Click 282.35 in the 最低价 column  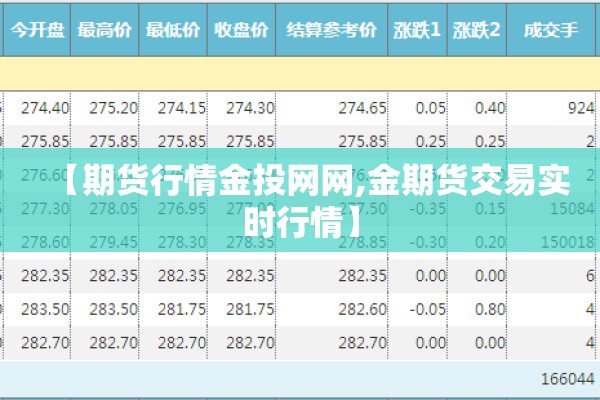(x=182, y=276)
